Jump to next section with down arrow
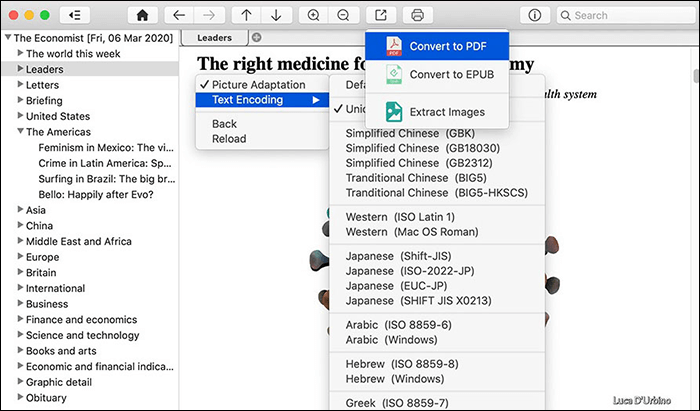The height and width of the screenshot is (411, 700). (x=276, y=15)
